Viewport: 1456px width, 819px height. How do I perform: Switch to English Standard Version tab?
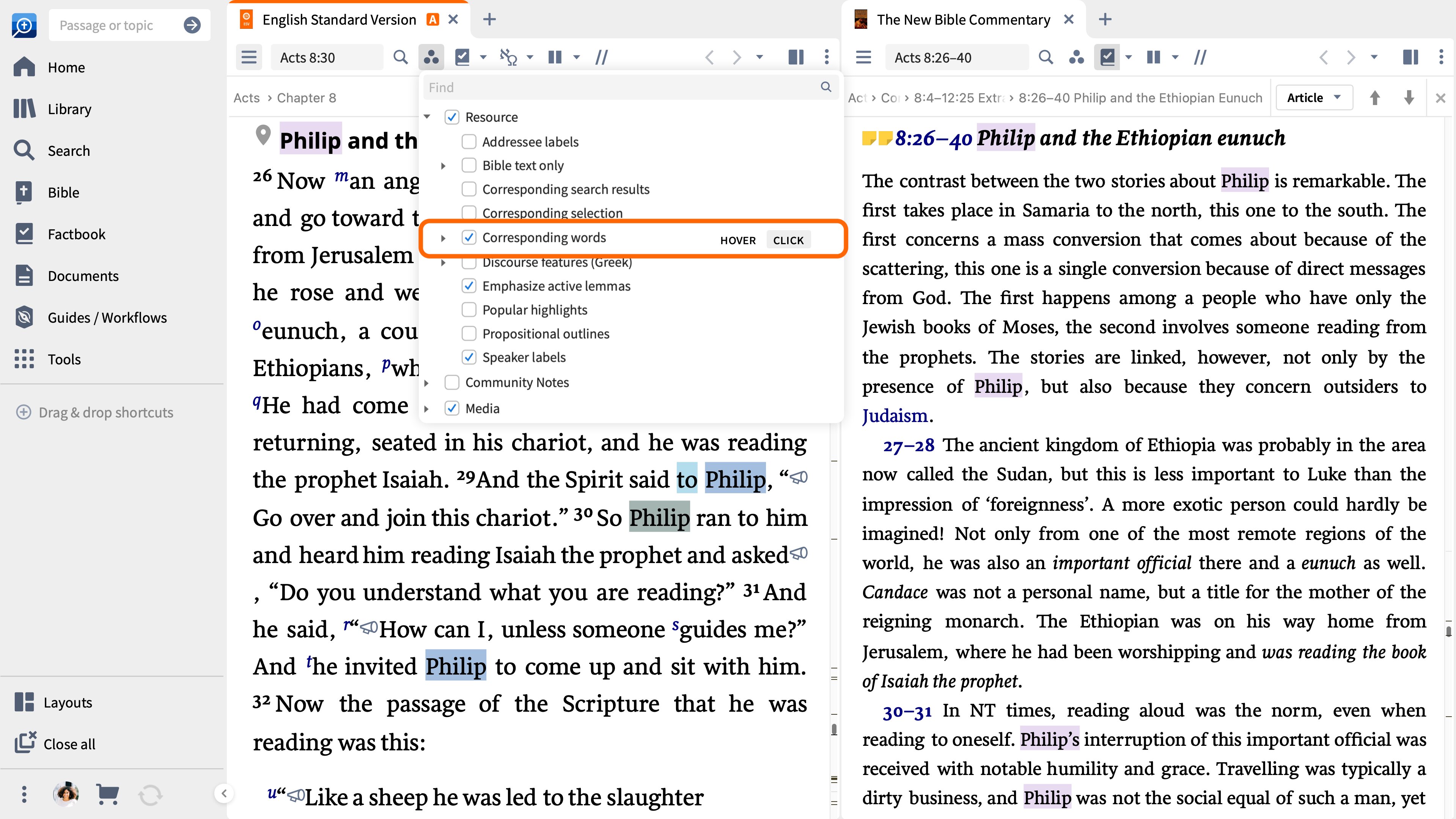[338, 20]
